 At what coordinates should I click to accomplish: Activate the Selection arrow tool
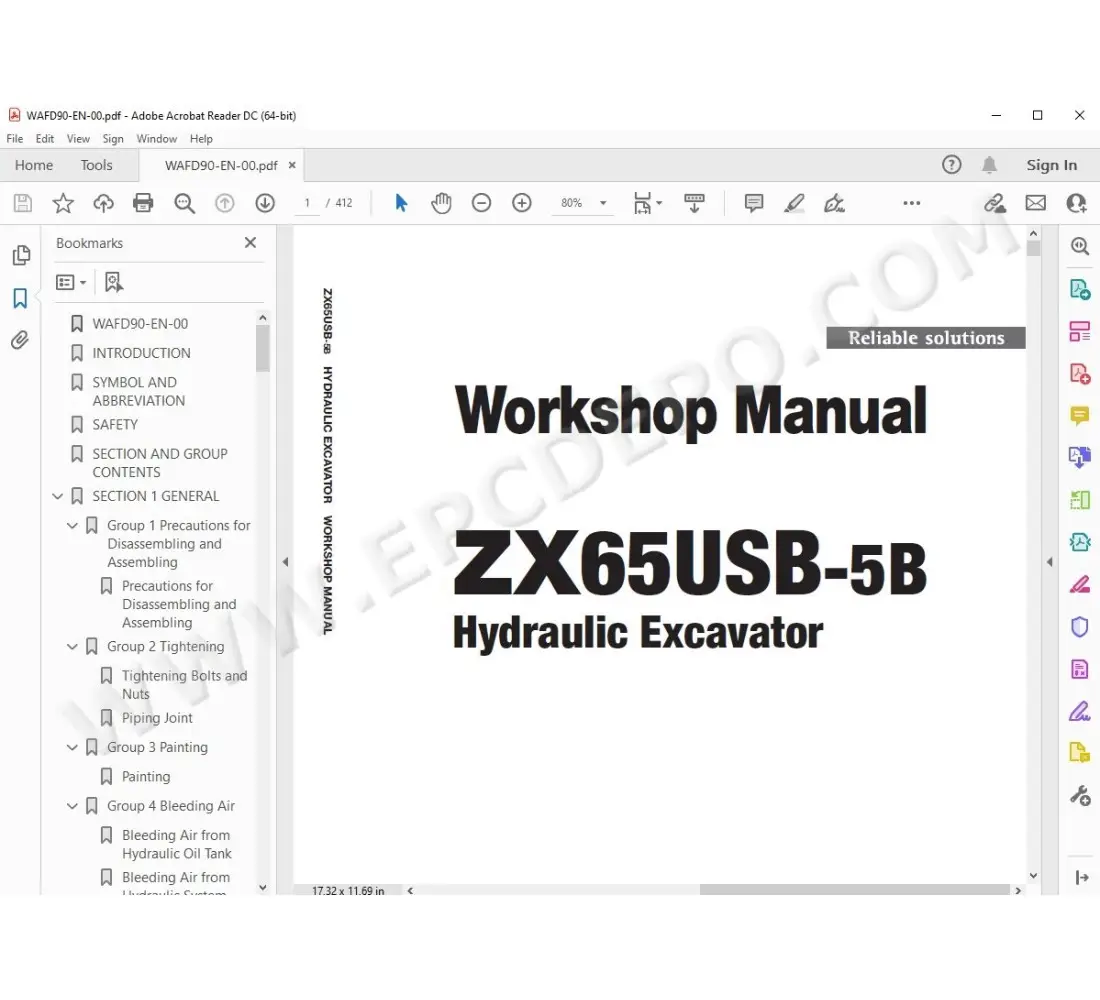pos(401,203)
